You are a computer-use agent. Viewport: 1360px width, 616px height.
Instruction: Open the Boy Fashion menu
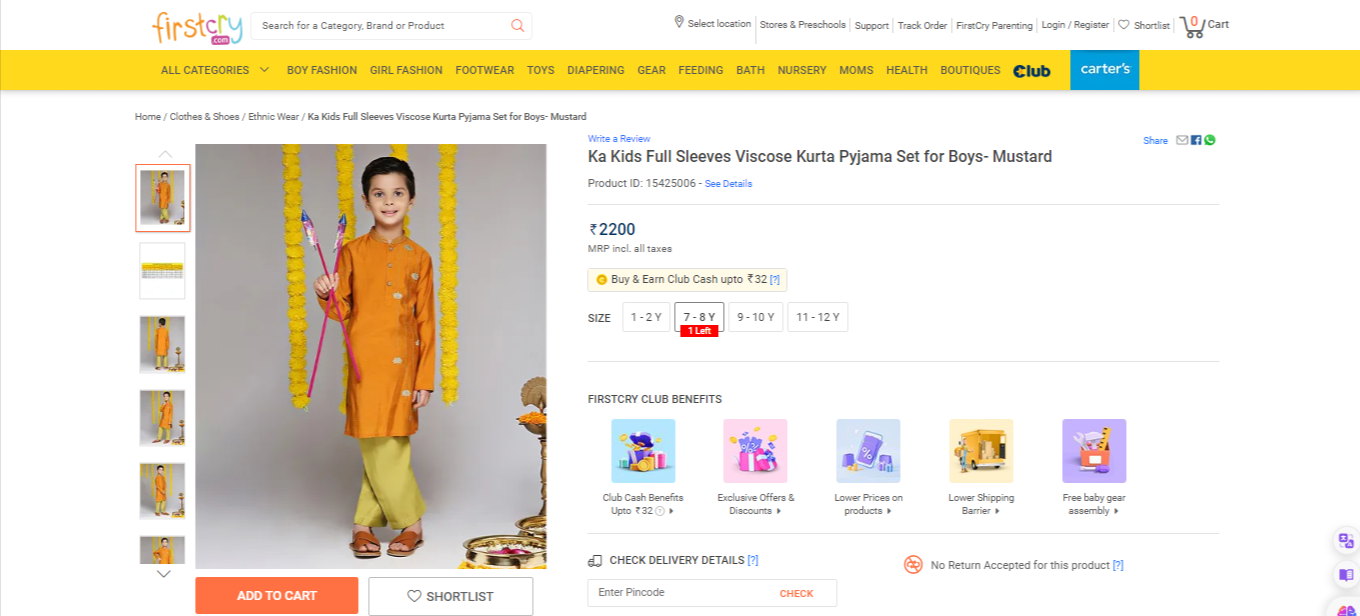322,70
